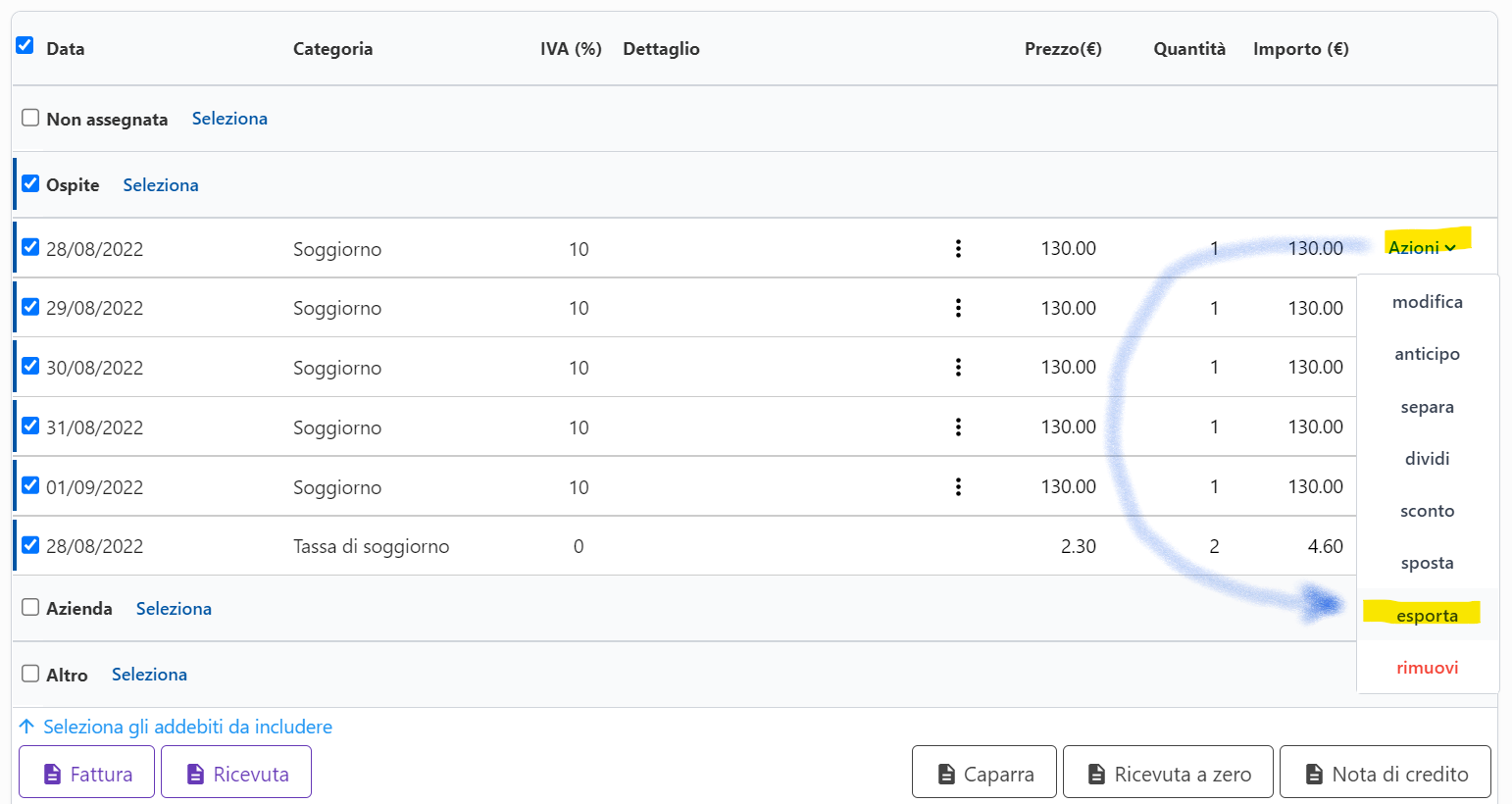This screenshot has width=1512, height=804.
Task: Click Seleziona link next to Ospite
Action: pos(161,185)
